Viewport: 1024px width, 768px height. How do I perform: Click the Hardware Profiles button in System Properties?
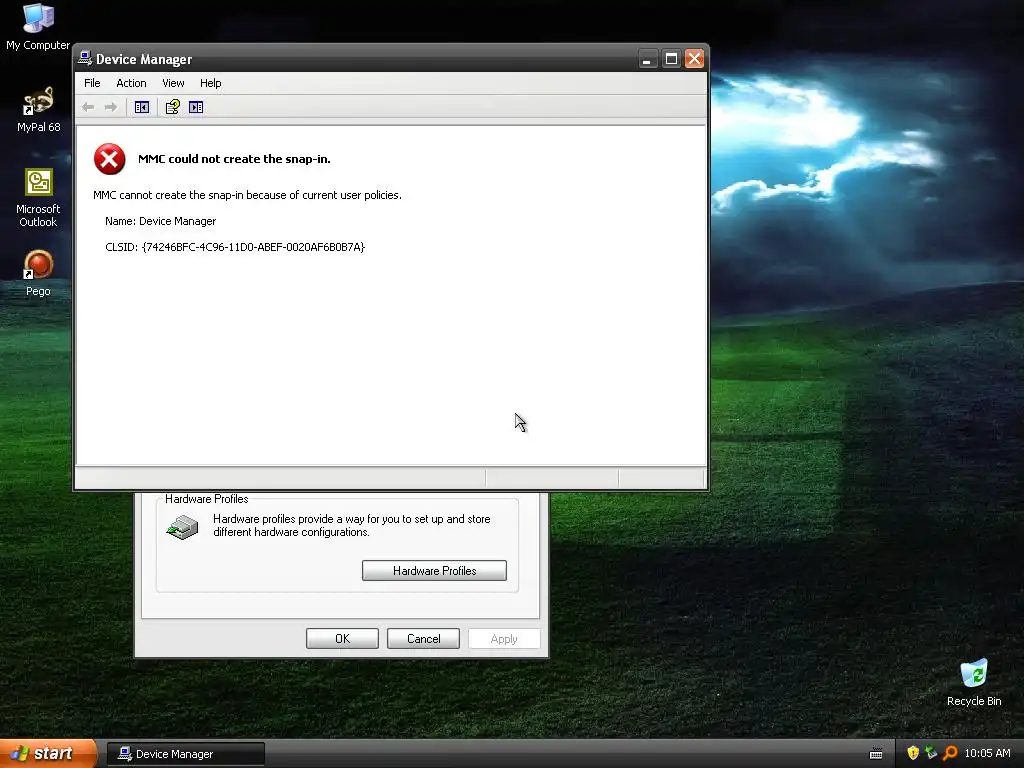tap(434, 571)
